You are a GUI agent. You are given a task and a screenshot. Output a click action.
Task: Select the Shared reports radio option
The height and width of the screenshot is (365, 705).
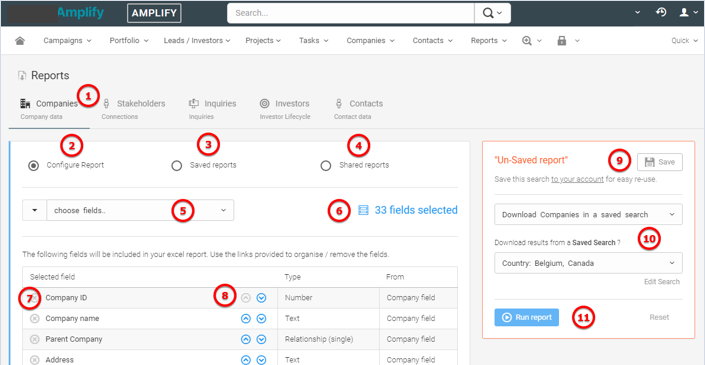tap(326, 166)
